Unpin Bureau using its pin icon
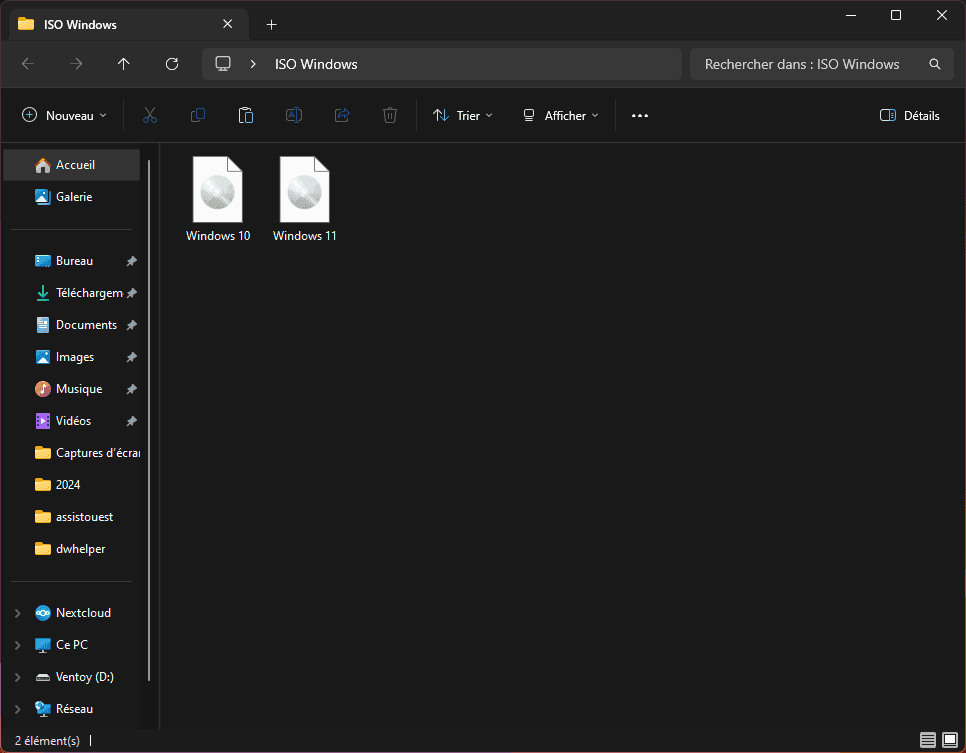 pyautogui.click(x=131, y=261)
